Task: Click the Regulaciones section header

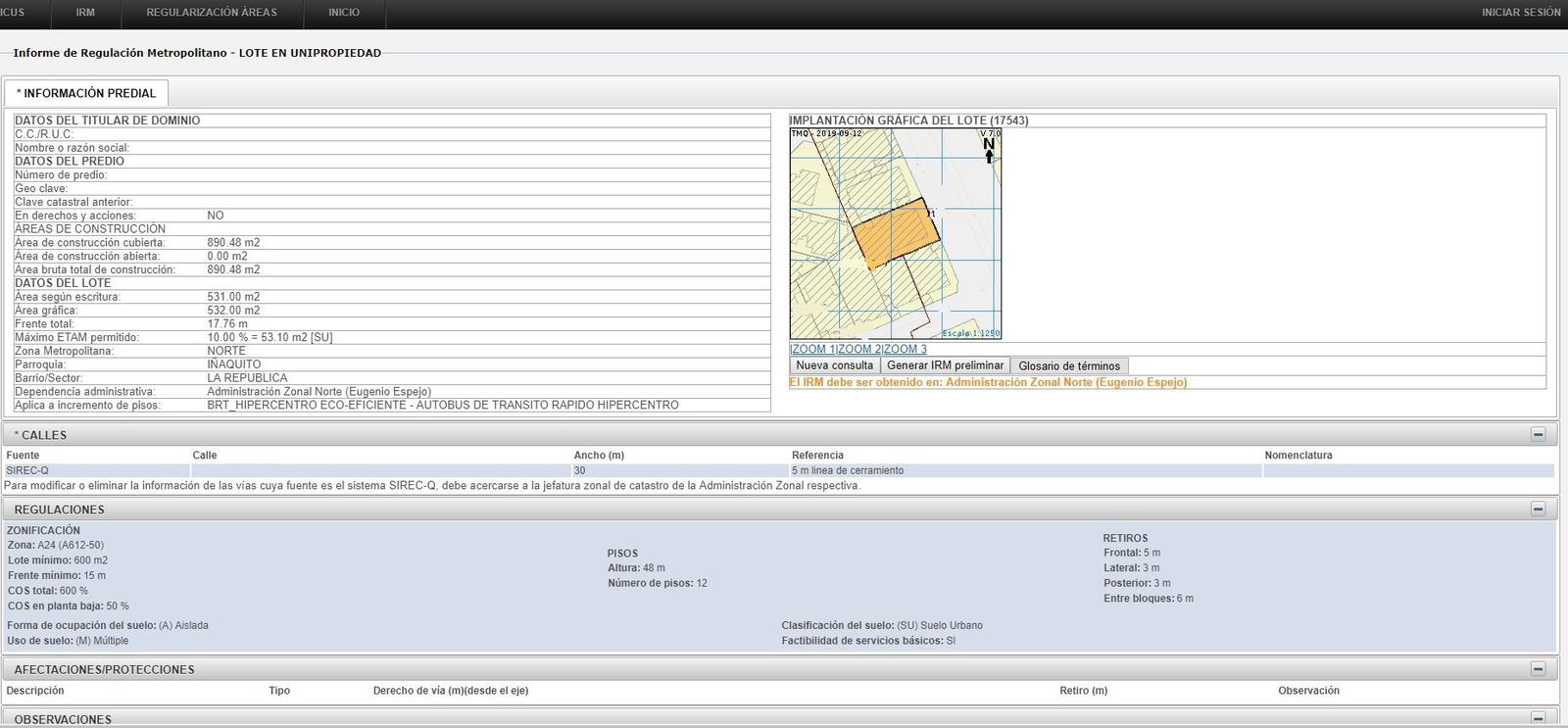Action: [x=780, y=509]
